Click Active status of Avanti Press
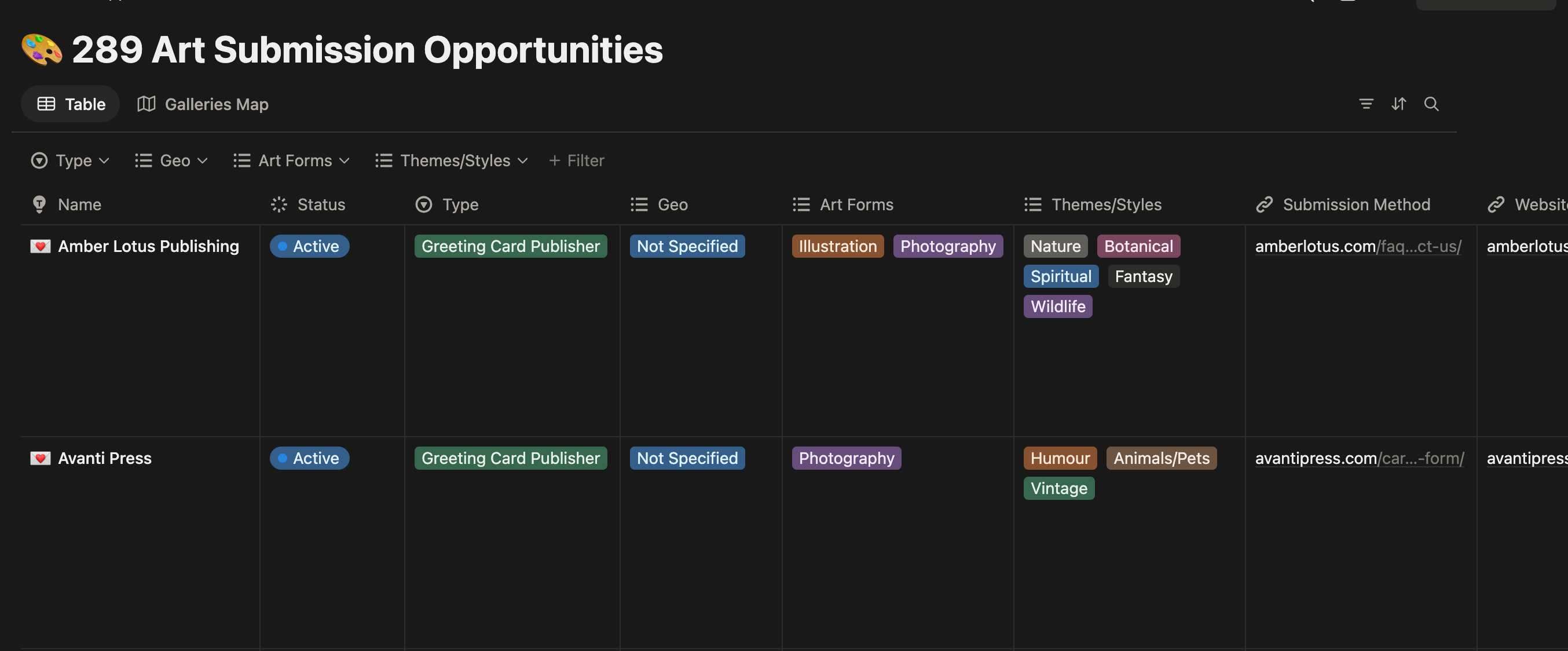 [309, 458]
